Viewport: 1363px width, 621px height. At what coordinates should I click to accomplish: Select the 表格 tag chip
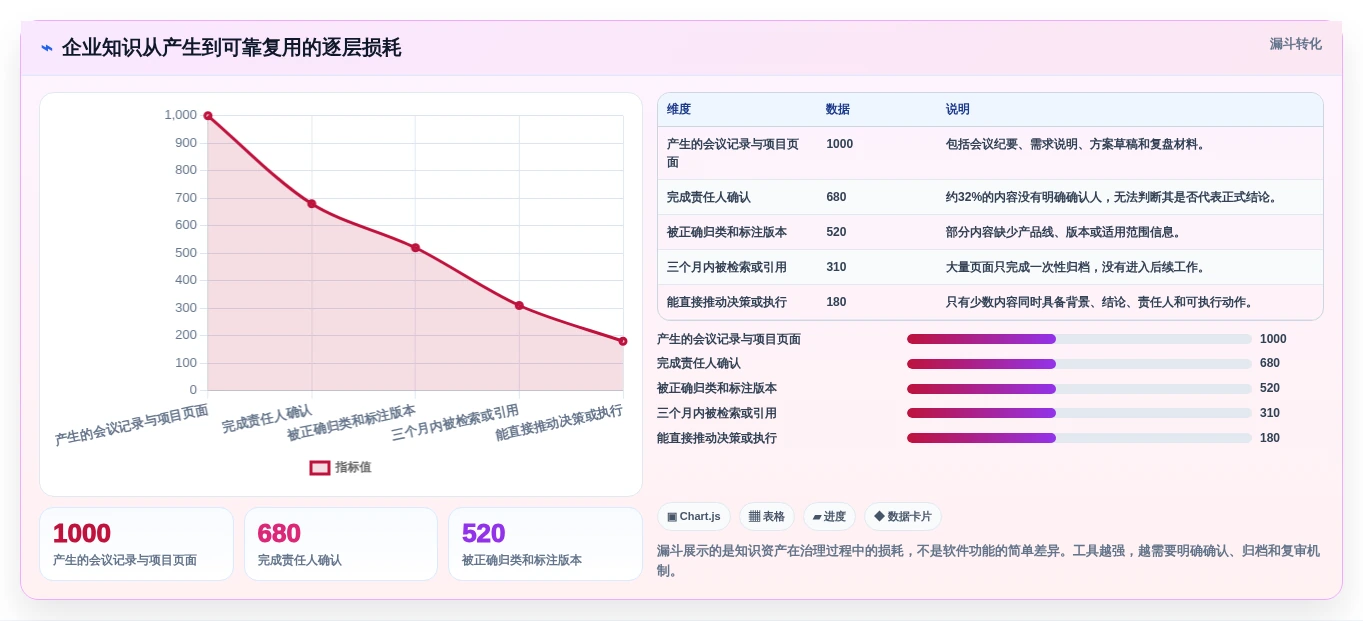pos(767,516)
